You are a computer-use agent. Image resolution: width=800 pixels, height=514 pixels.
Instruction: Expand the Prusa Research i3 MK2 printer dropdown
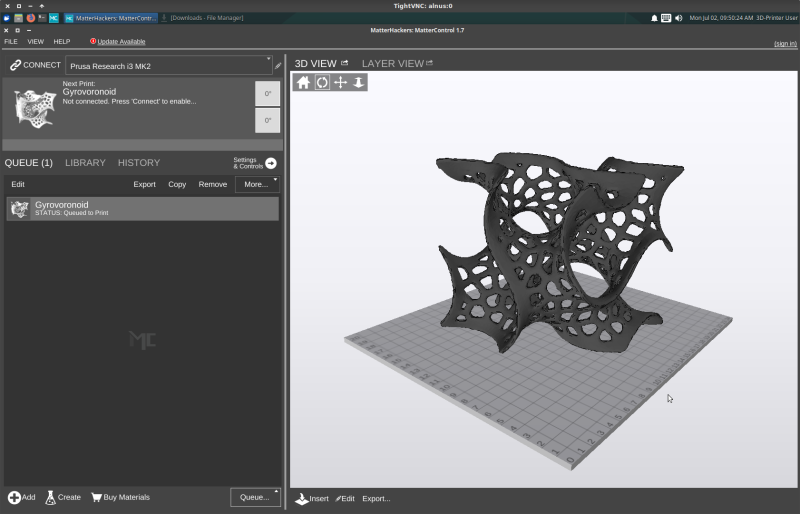pos(168,65)
